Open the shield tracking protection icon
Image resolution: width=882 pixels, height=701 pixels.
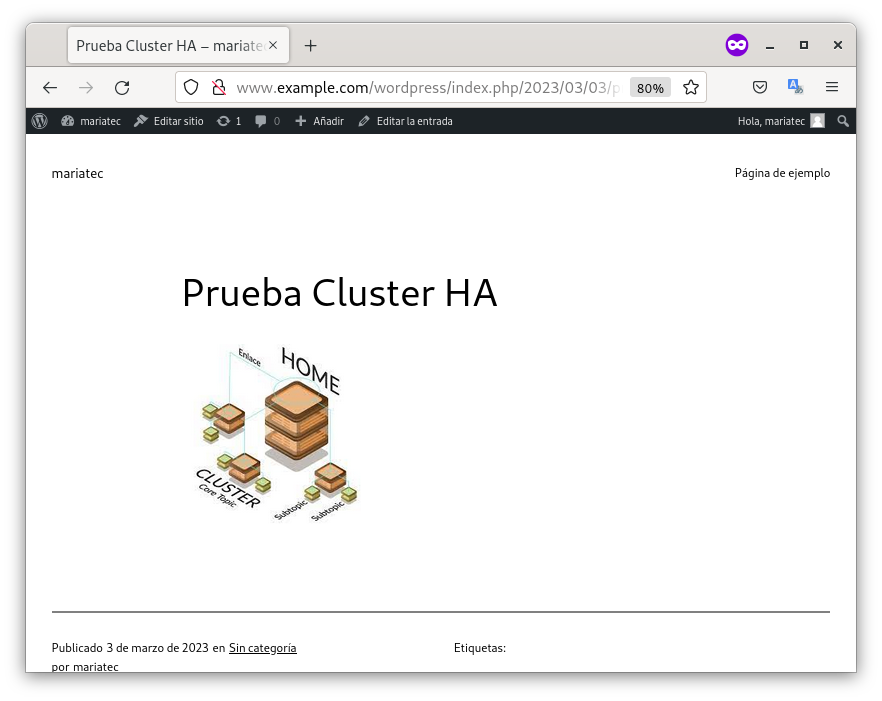[191, 88]
